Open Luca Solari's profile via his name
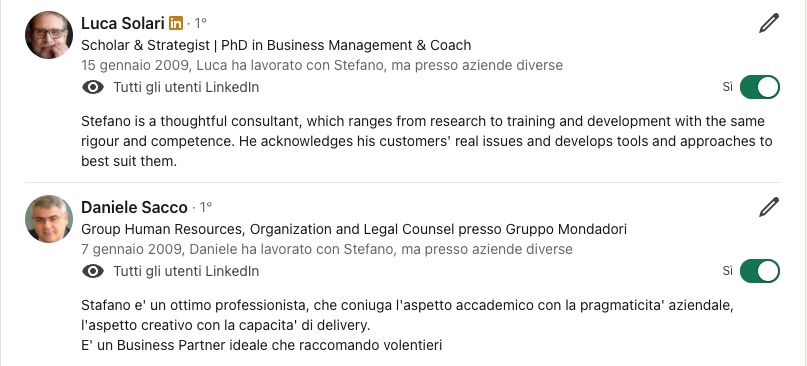Viewport: 807px width, 366px height. (x=122, y=23)
